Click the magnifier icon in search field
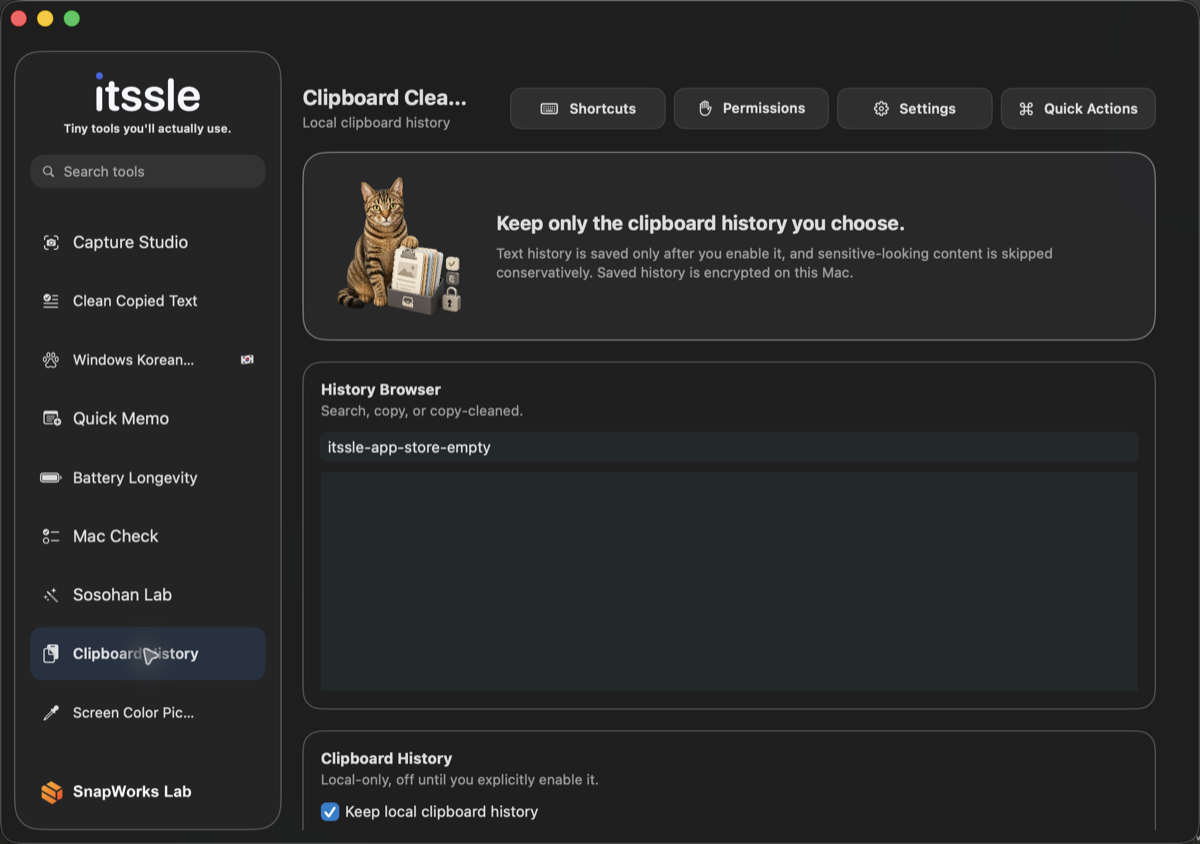1200x844 pixels. click(x=48, y=172)
